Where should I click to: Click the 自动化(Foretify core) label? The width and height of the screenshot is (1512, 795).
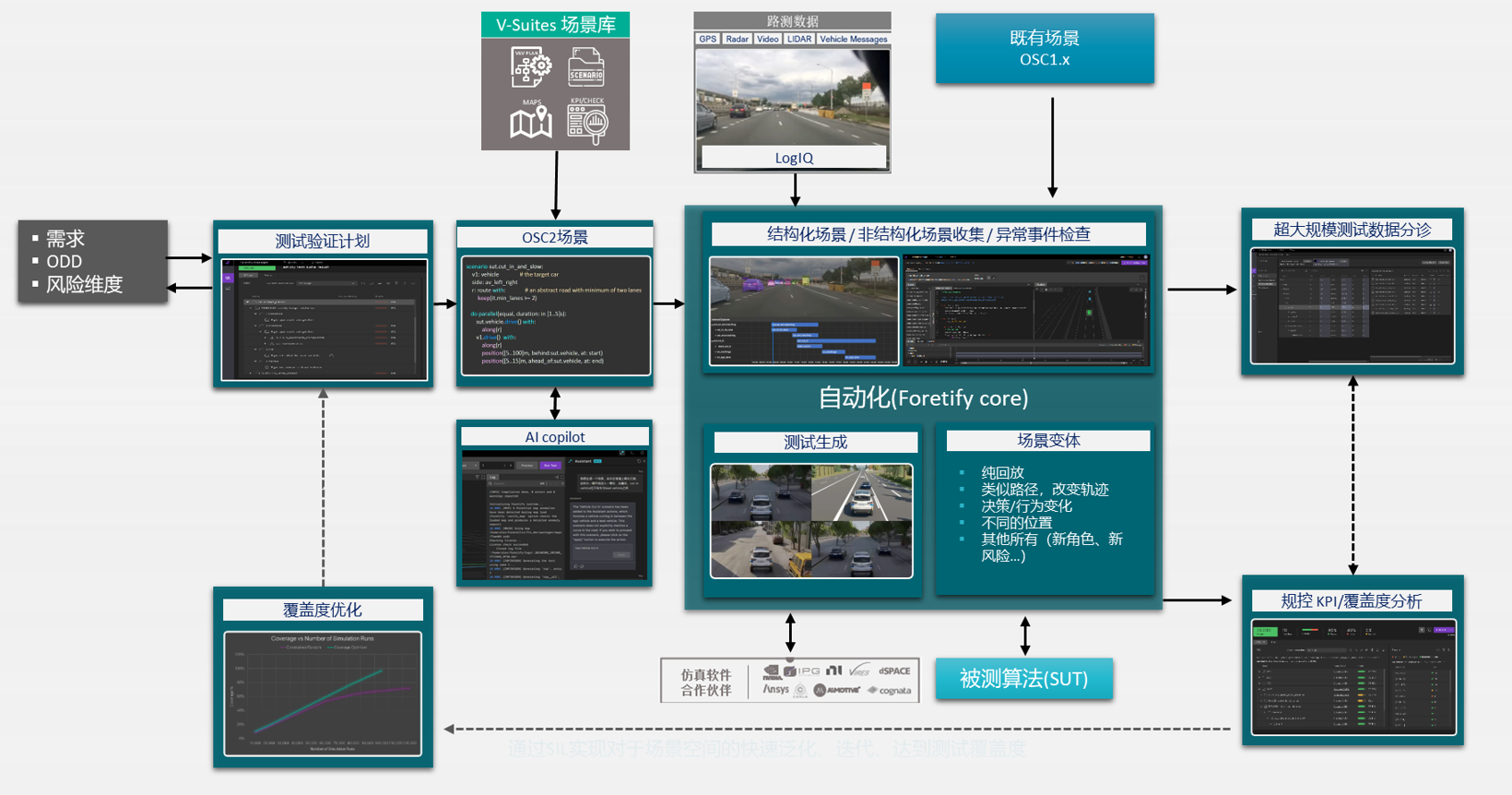point(923,397)
